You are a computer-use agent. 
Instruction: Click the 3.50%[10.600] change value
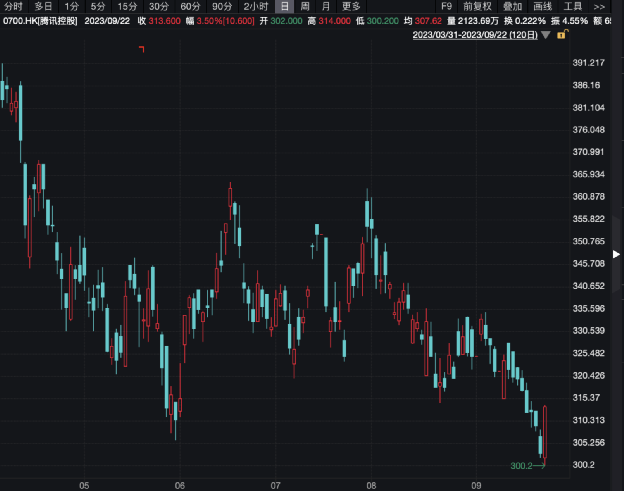point(225,21)
